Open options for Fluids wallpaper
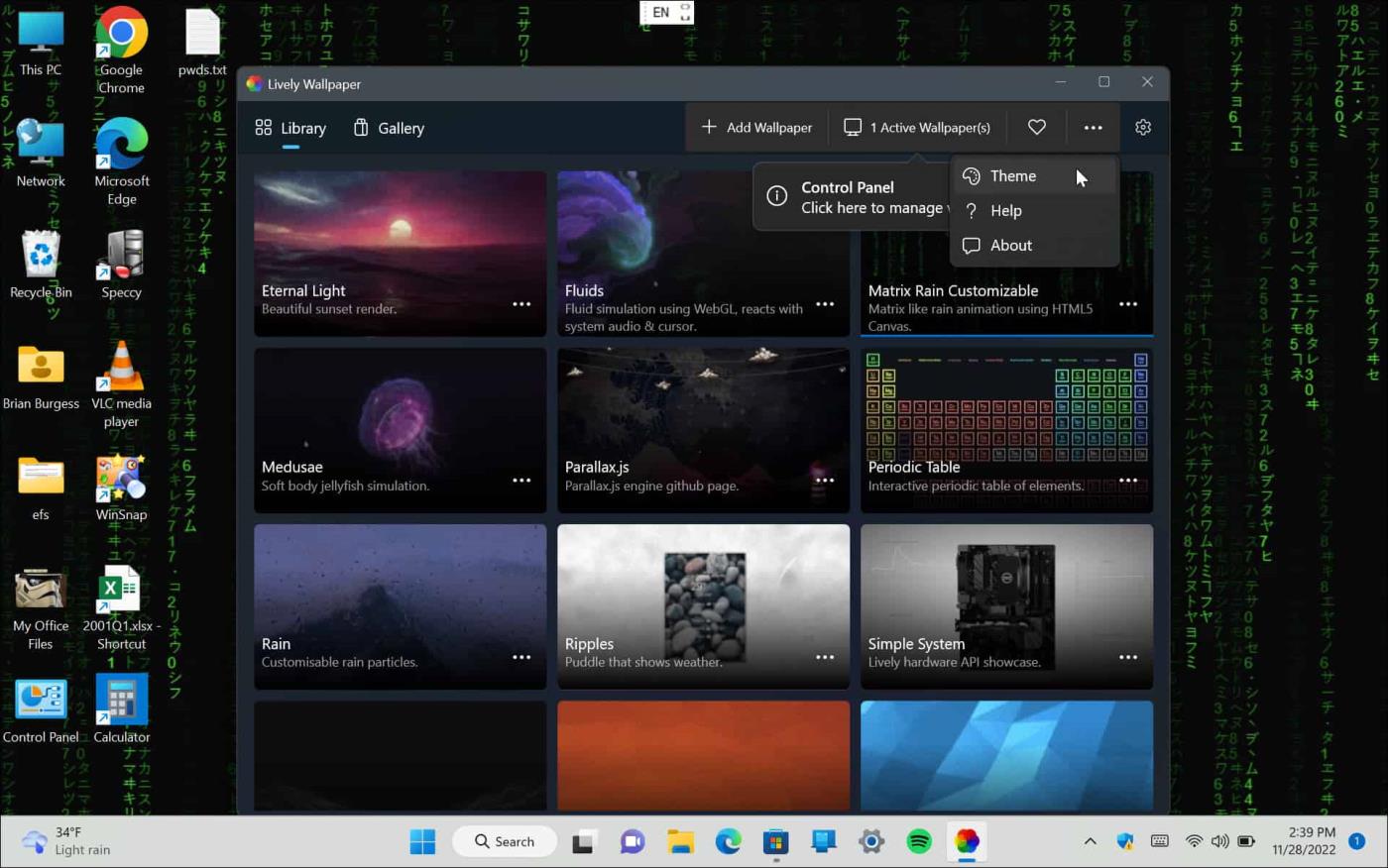The height and width of the screenshot is (868, 1388). coord(825,304)
